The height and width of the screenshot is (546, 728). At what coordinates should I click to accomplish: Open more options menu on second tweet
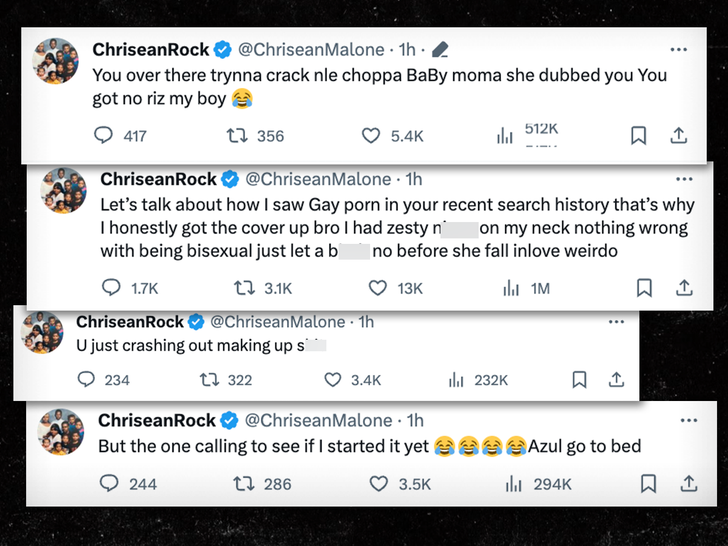[684, 180]
